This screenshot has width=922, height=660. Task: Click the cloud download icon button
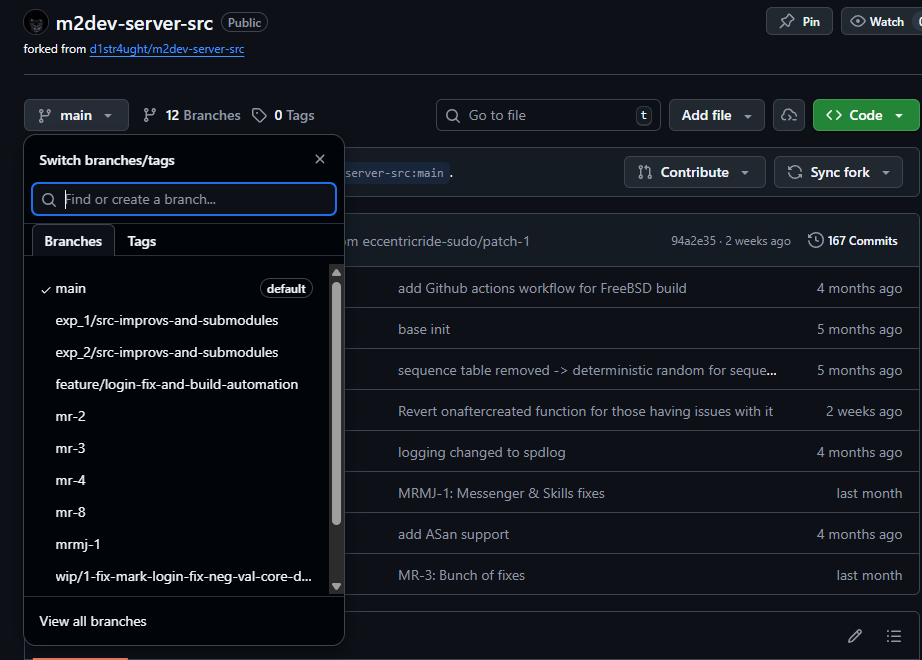[789, 115]
